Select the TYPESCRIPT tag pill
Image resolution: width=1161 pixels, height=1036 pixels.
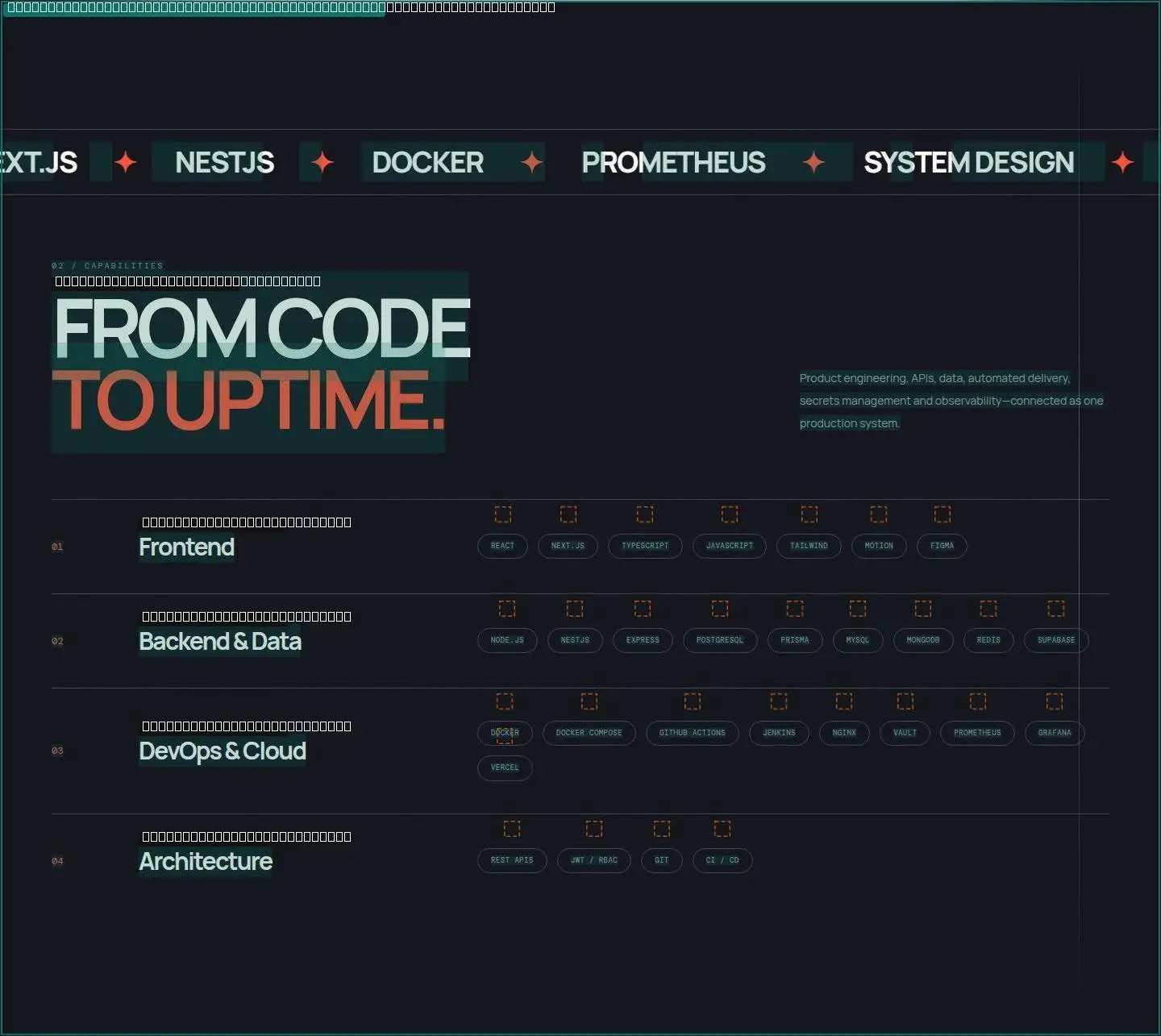(645, 546)
